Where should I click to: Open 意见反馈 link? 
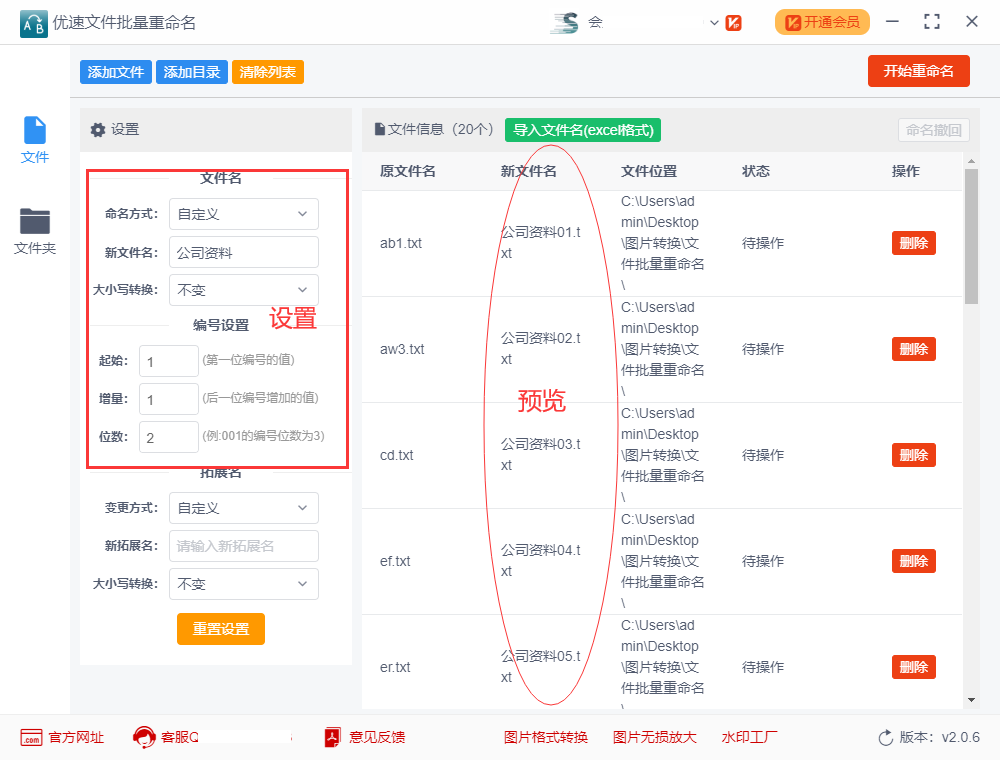point(377,738)
